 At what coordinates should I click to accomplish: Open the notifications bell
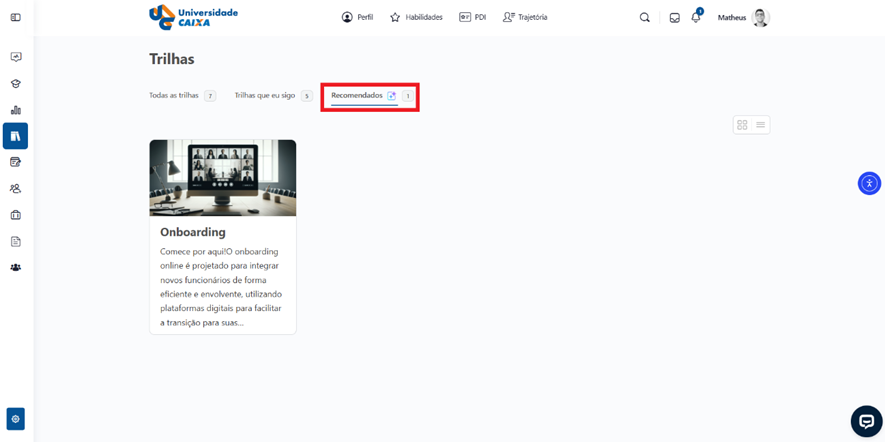tap(696, 18)
